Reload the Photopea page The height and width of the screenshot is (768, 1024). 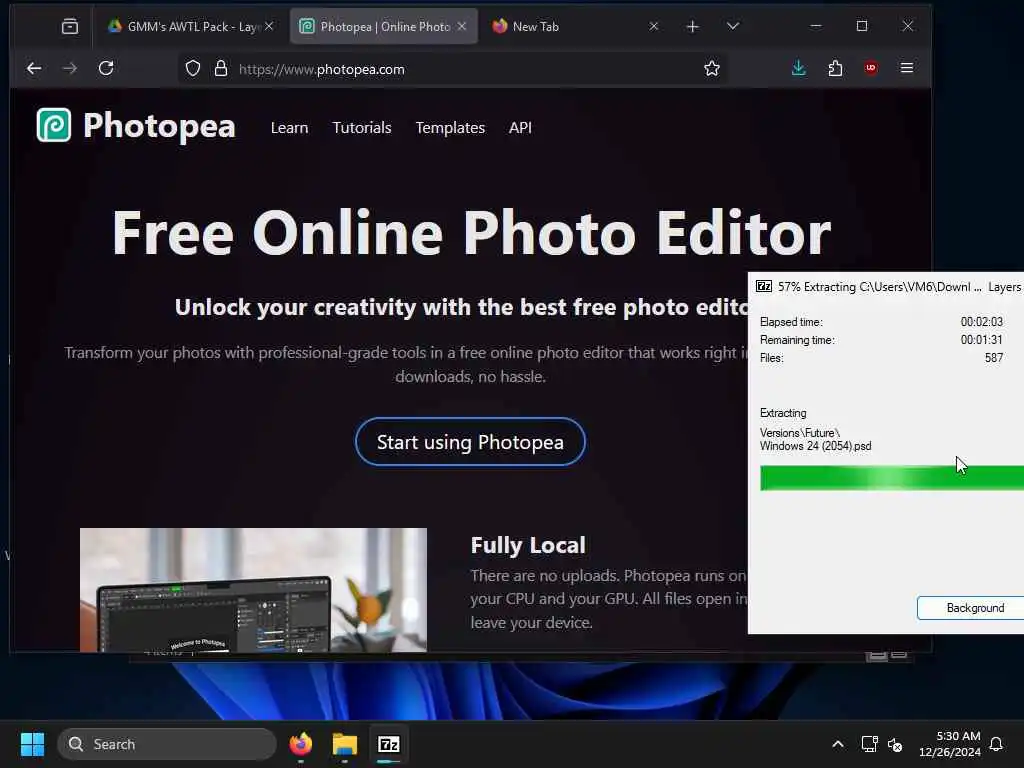[x=106, y=68]
